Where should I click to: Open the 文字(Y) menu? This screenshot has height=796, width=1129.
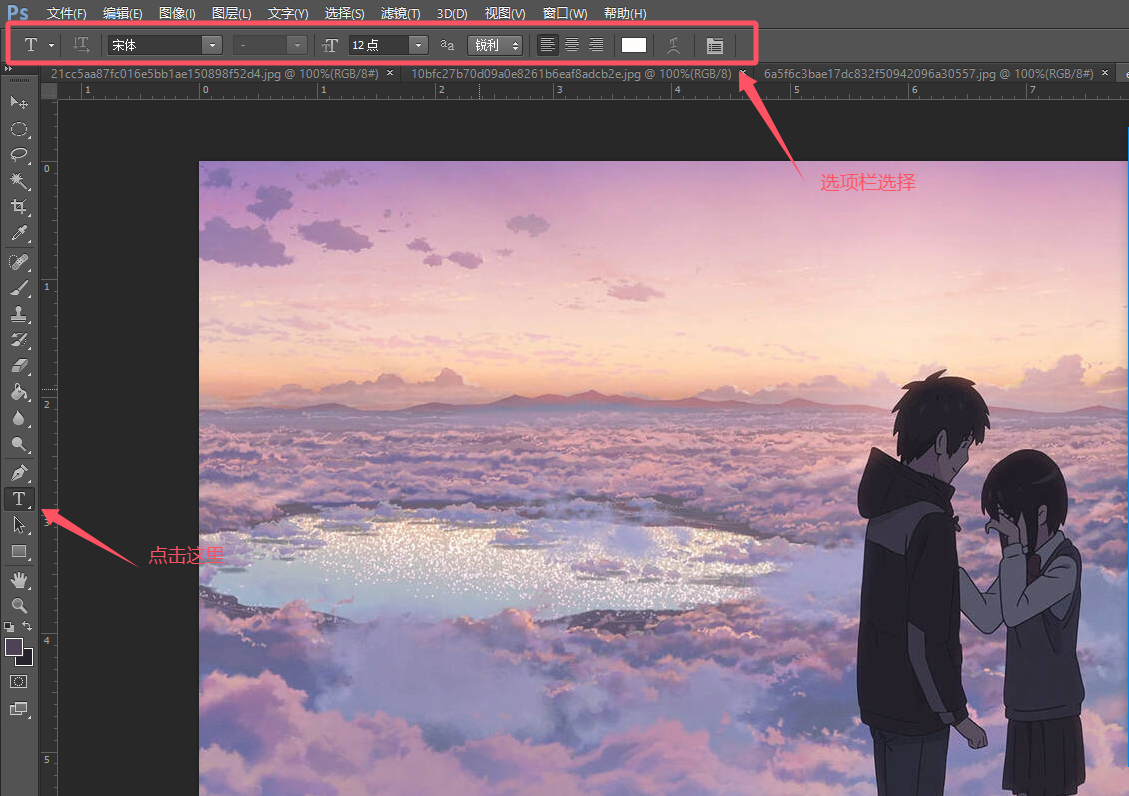click(288, 14)
